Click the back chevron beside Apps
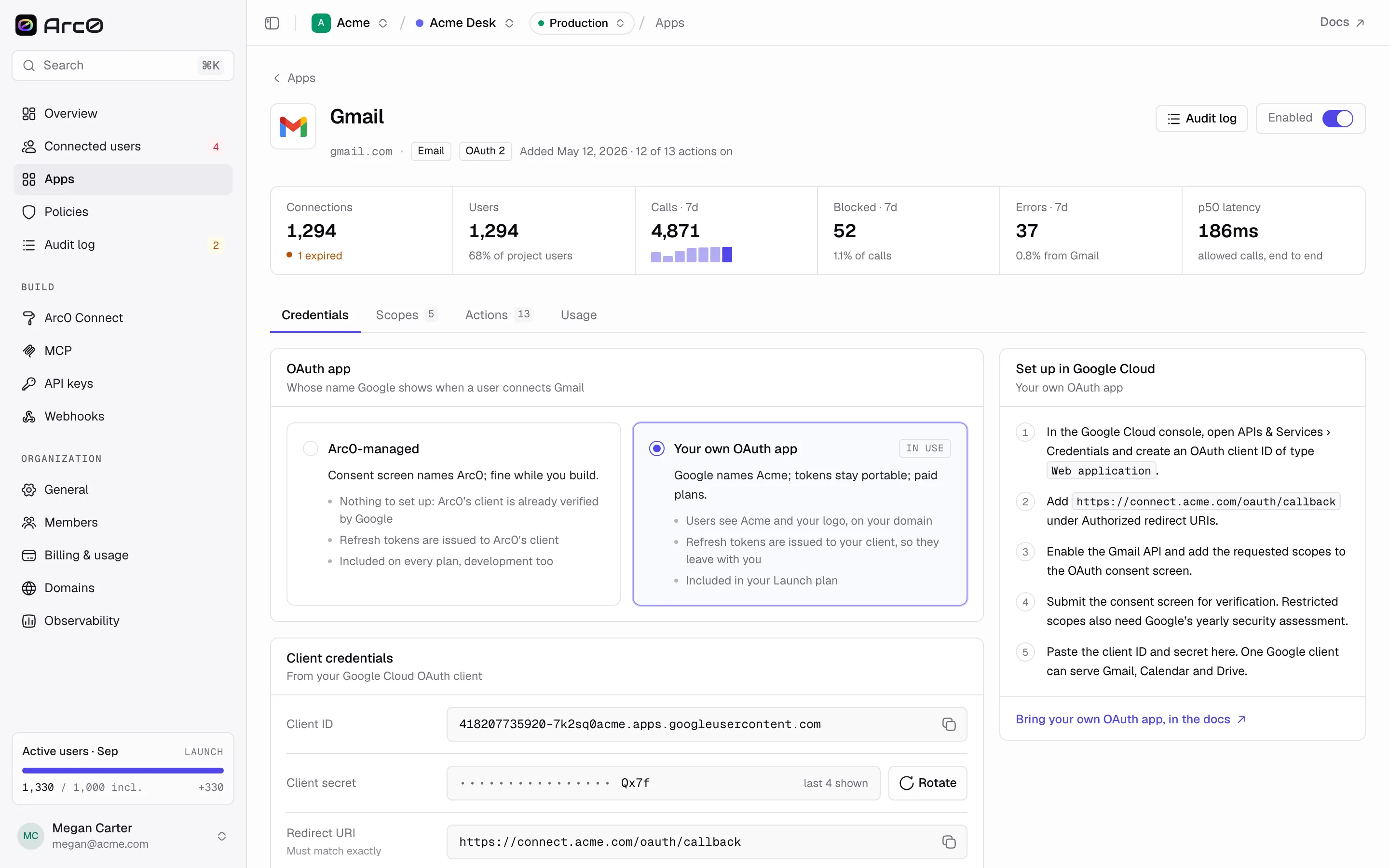This screenshot has height=868, width=1389. tap(277, 78)
